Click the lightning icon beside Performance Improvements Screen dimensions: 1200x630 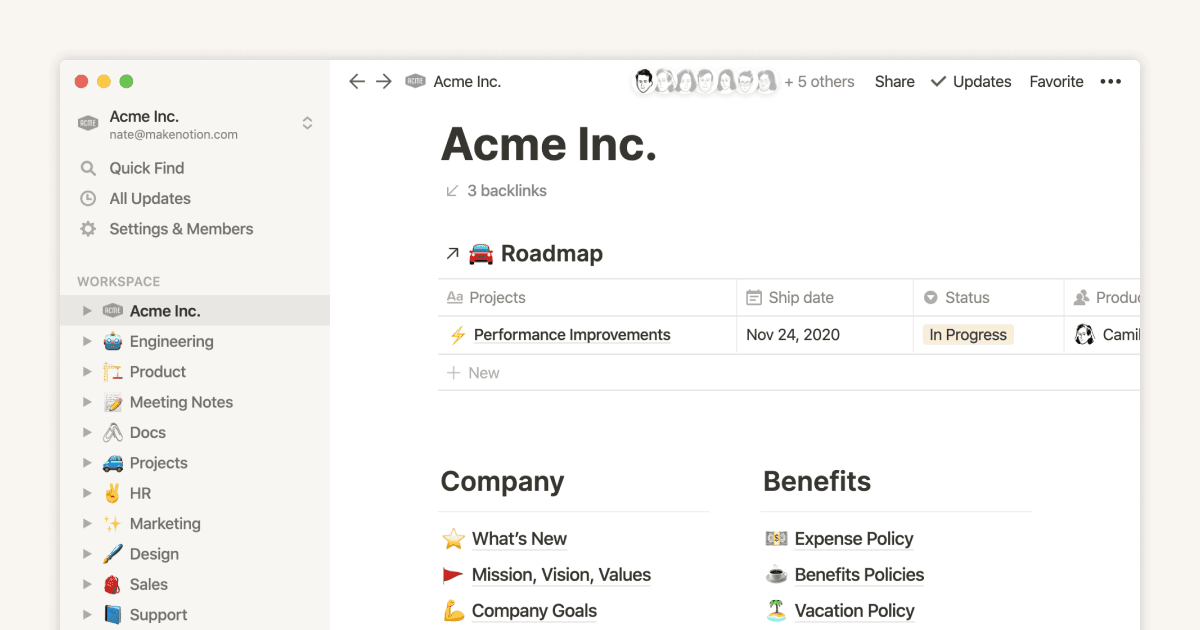pyautogui.click(x=455, y=335)
